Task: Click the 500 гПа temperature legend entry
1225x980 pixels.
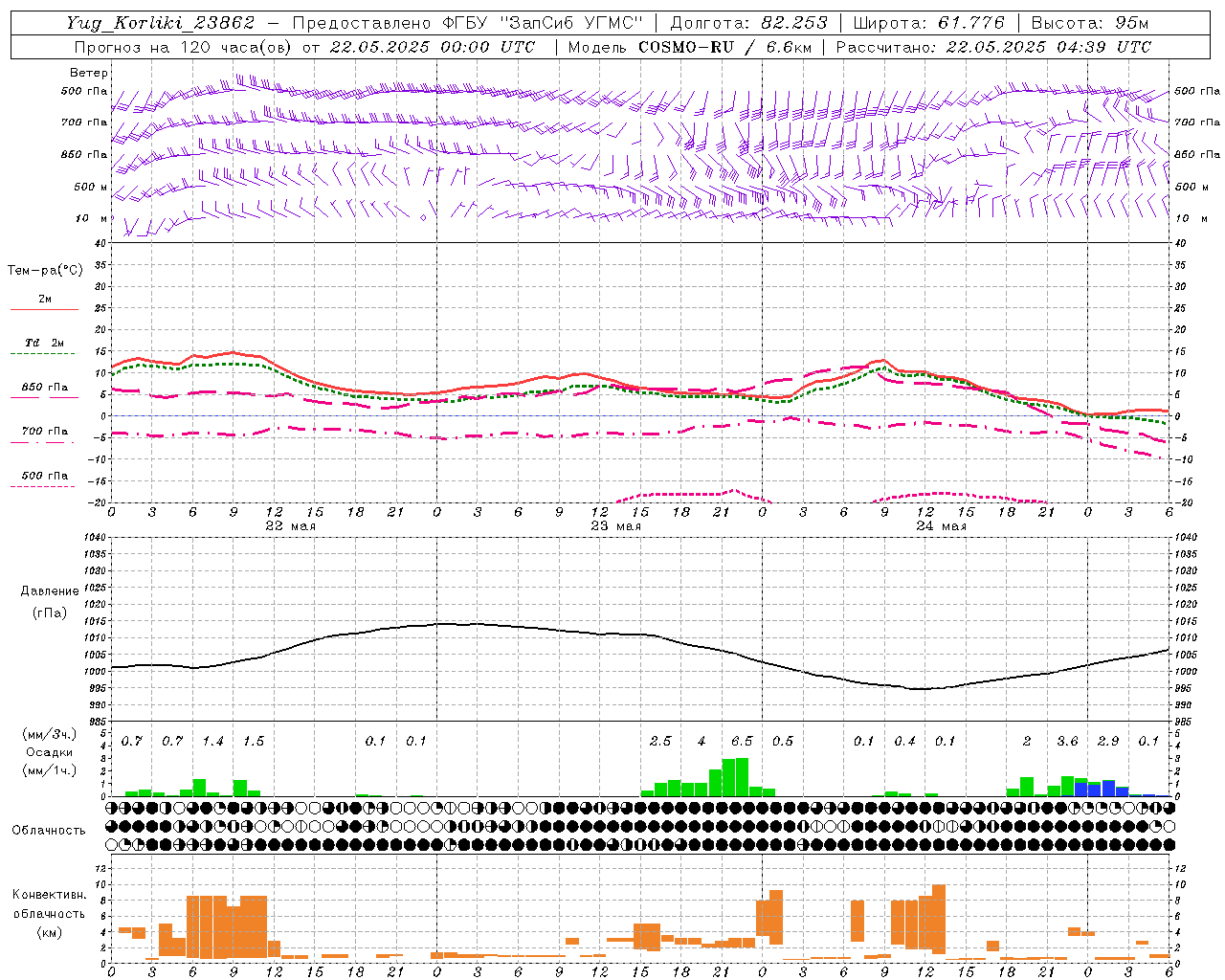Action: [45, 476]
